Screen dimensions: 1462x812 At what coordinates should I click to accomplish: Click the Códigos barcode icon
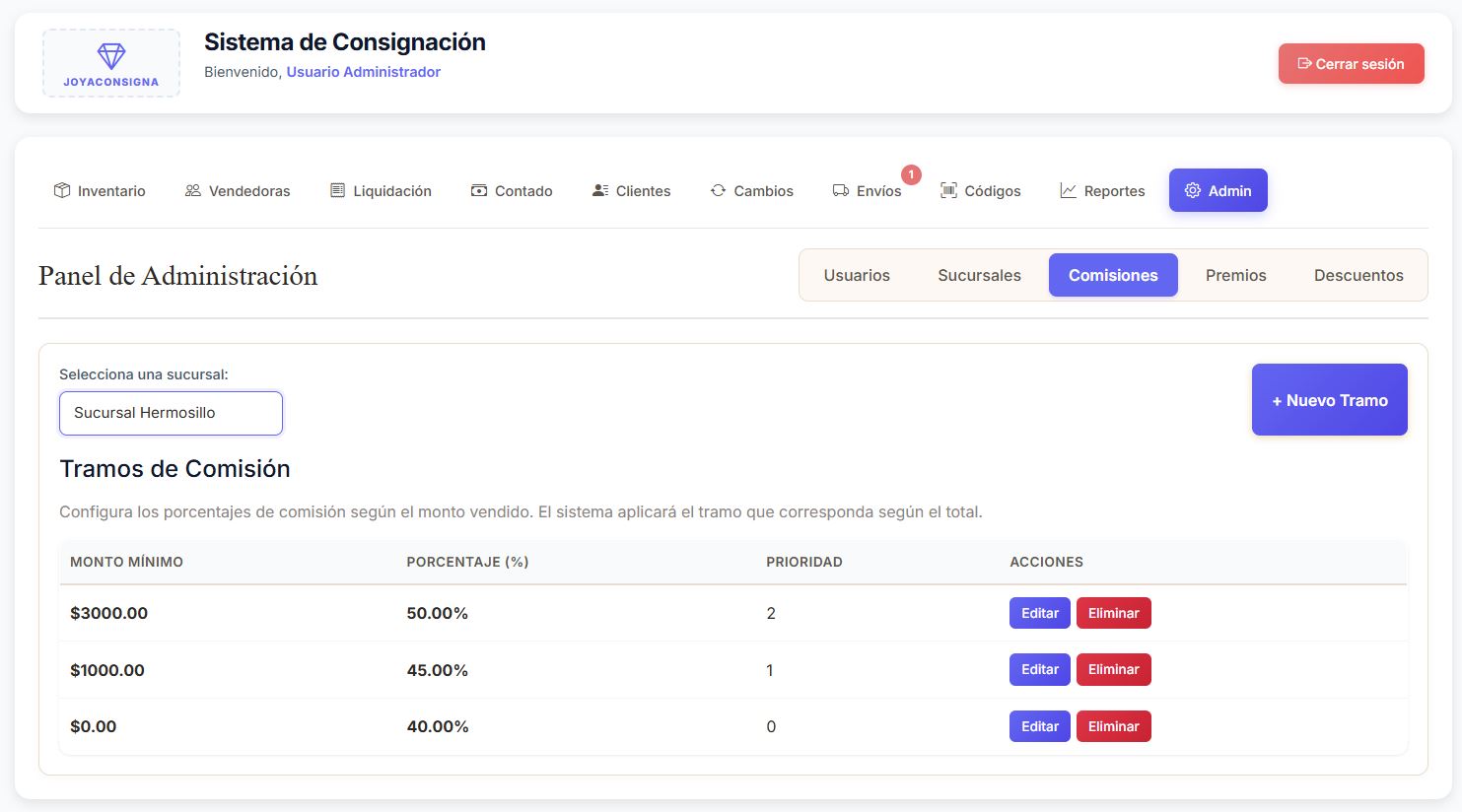pos(948,190)
